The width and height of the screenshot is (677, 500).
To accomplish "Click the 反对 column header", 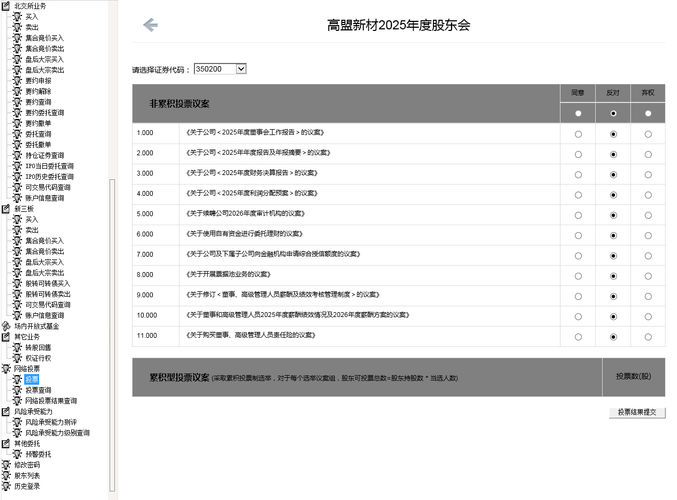I will 613,93.
